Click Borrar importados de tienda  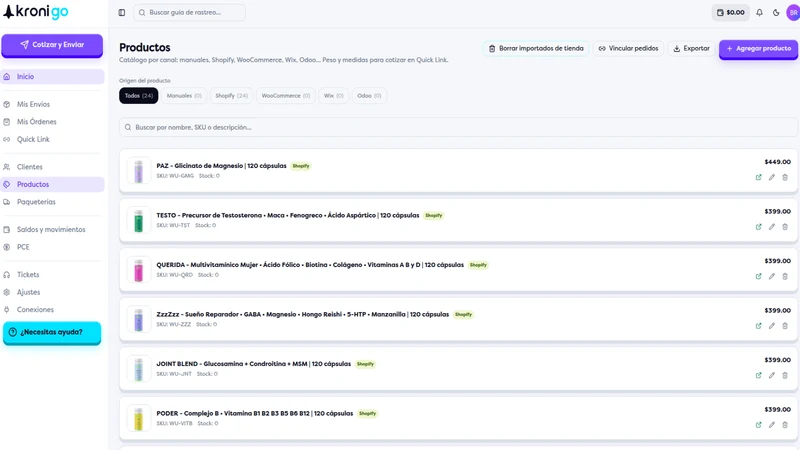click(536, 48)
